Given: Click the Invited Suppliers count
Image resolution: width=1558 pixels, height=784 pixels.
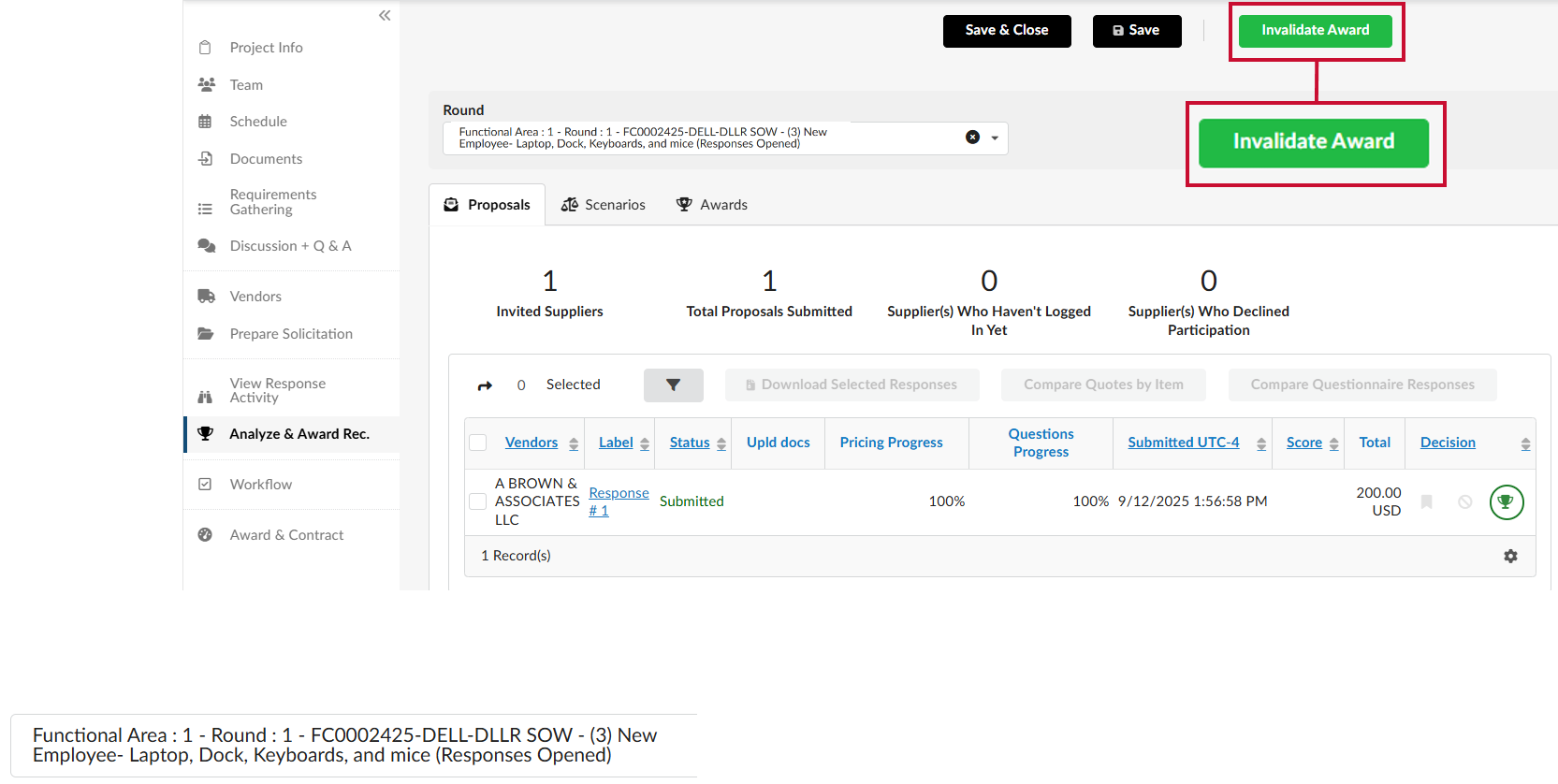Looking at the screenshot, I should 550,281.
